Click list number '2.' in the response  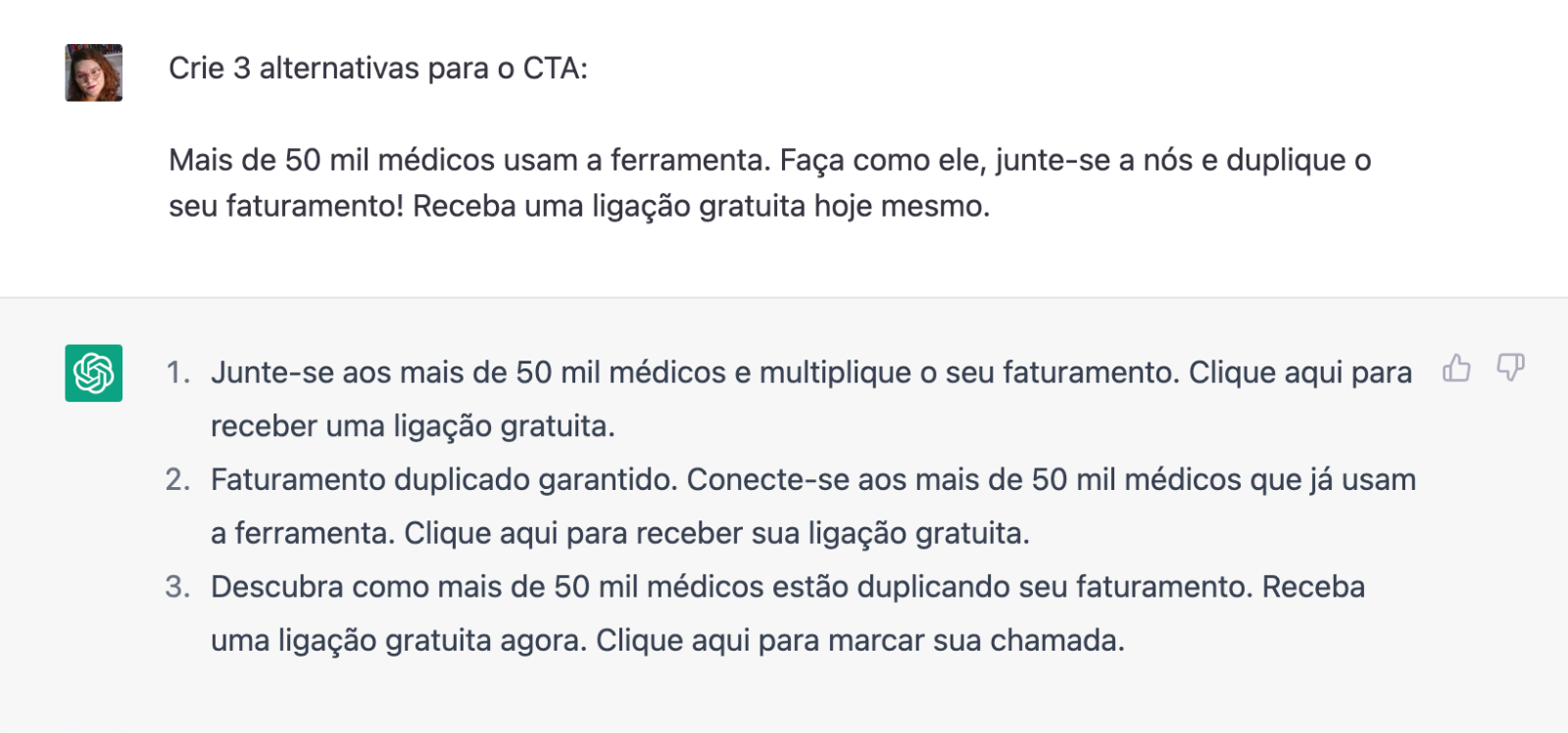click(178, 480)
